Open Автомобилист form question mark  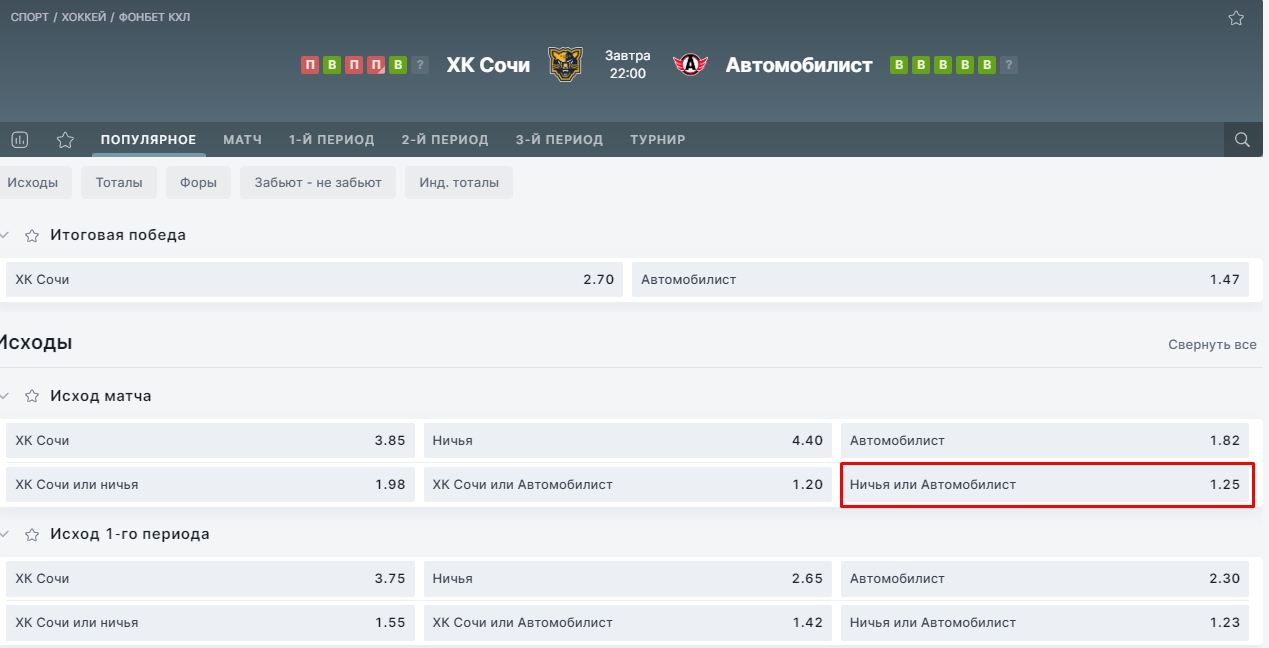(x=1009, y=65)
